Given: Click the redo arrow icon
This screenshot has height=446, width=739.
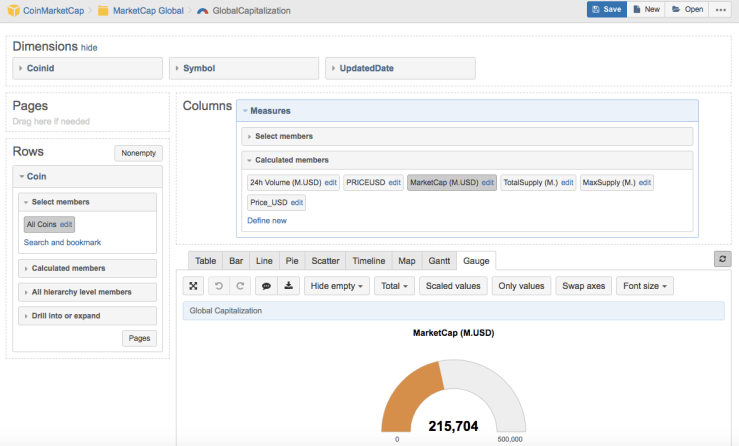Looking at the screenshot, I should point(240,286).
